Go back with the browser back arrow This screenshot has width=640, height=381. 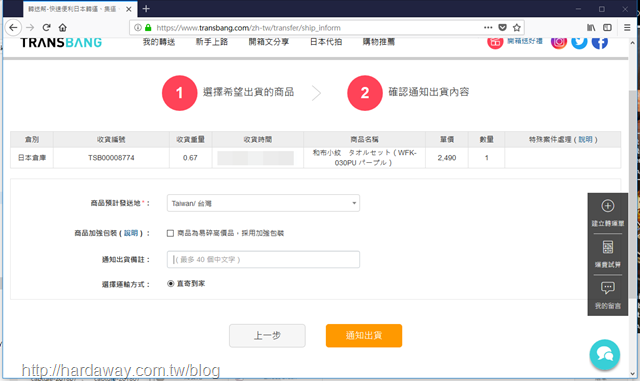[13, 27]
